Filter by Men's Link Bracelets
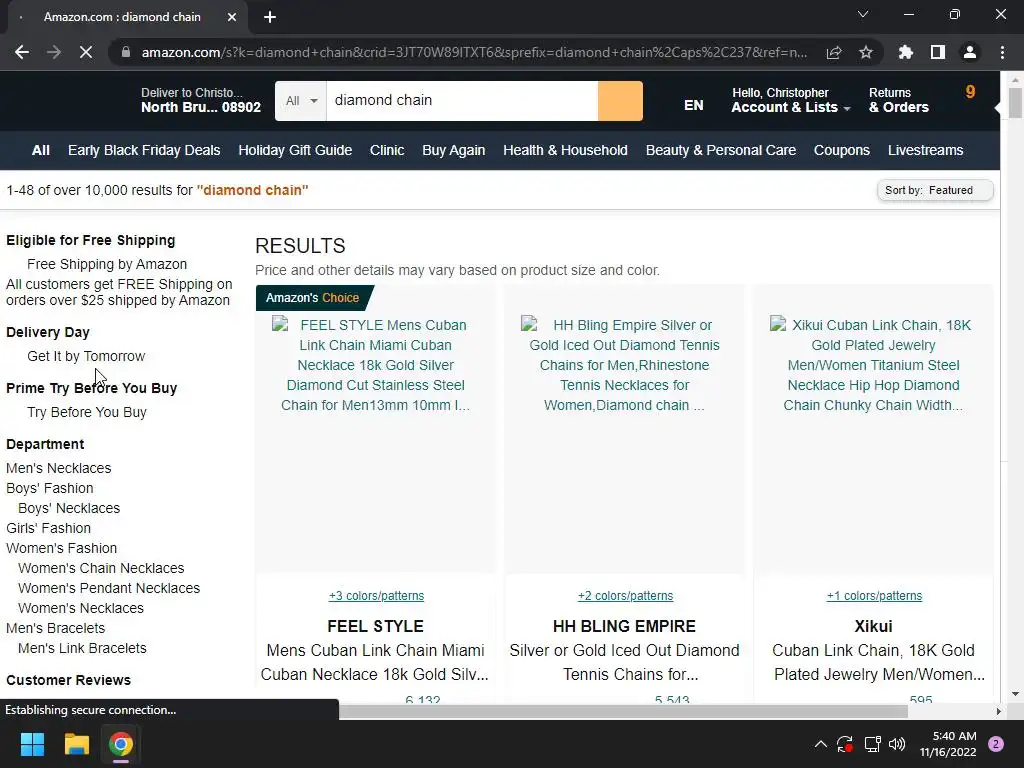The width and height of the screenshot is (1024, 768). coord(82,648)
